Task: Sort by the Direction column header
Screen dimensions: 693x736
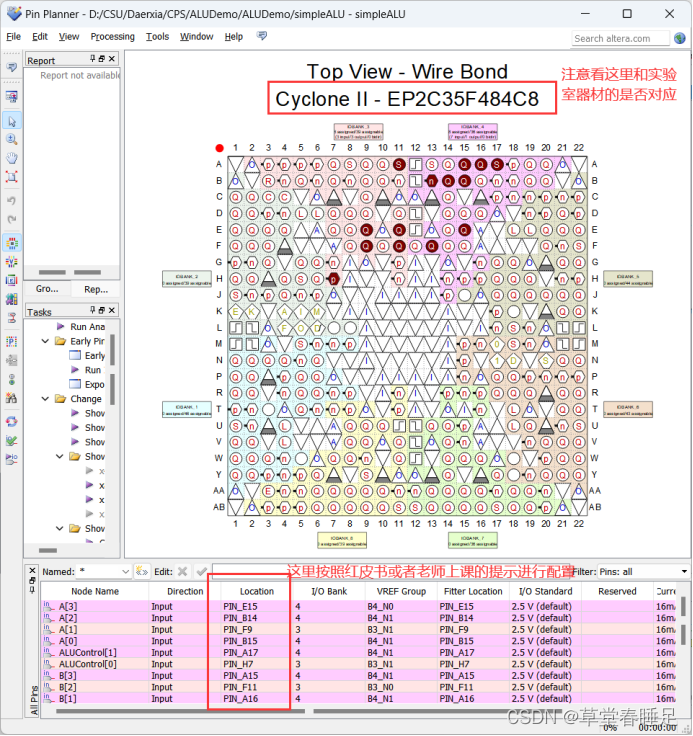Action: click(x=185, y=591)
